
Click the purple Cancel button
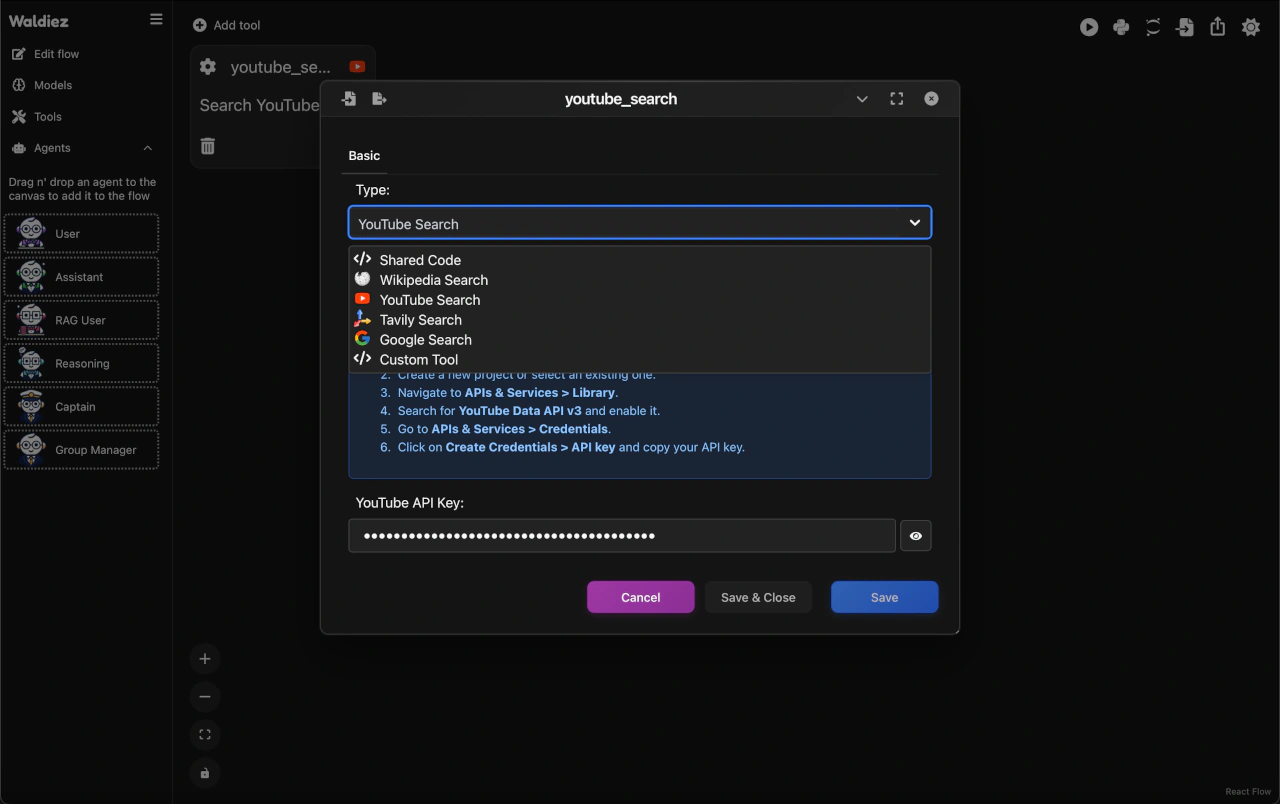640,597
